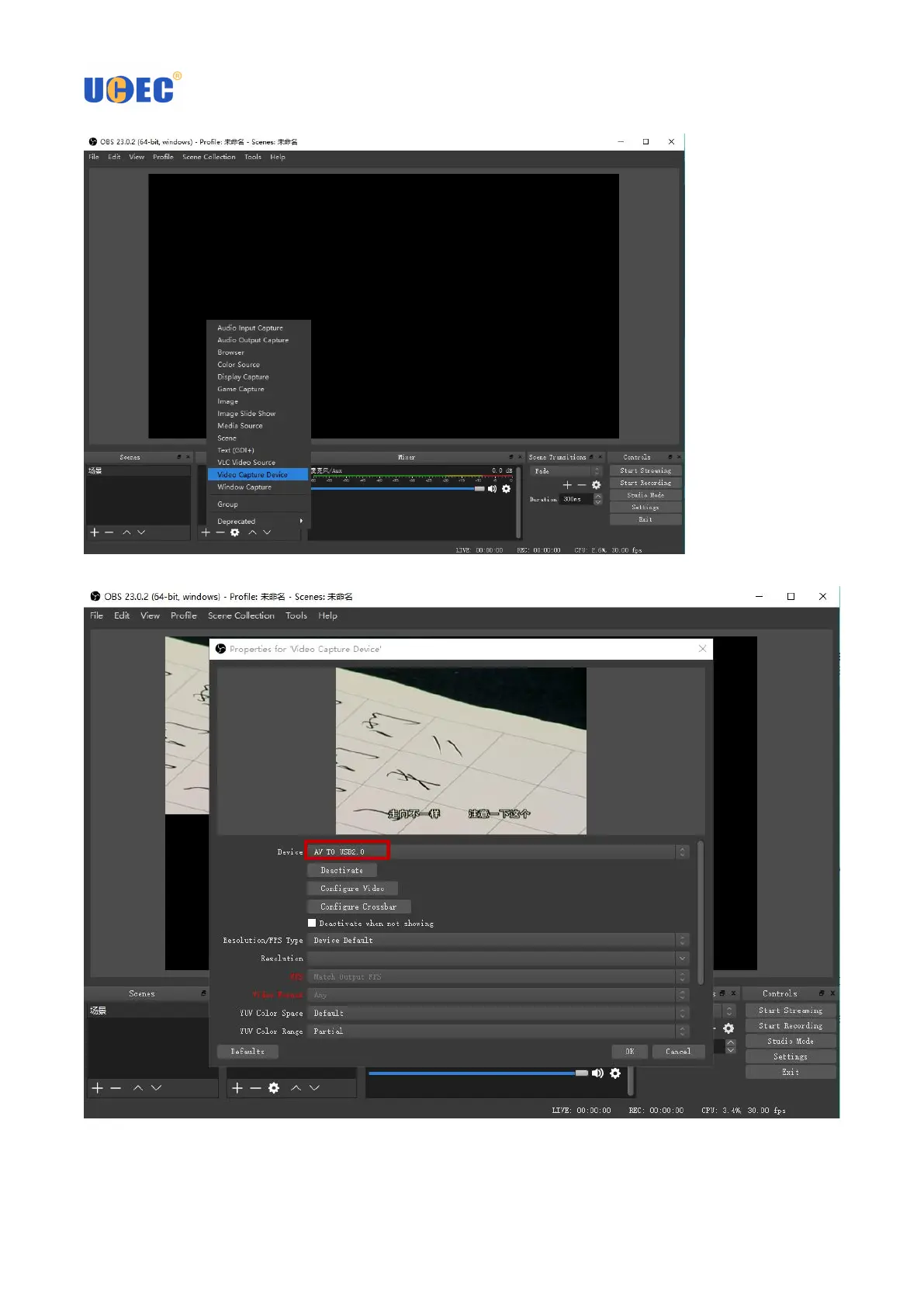Add a scene with plus in lower OBS window

click(98, 1088)
